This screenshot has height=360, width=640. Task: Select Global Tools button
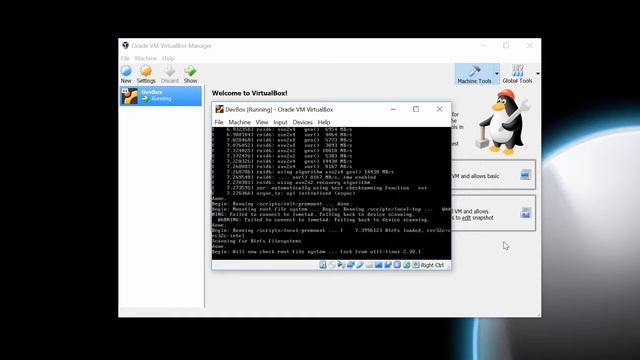click(x=518, y=74)
